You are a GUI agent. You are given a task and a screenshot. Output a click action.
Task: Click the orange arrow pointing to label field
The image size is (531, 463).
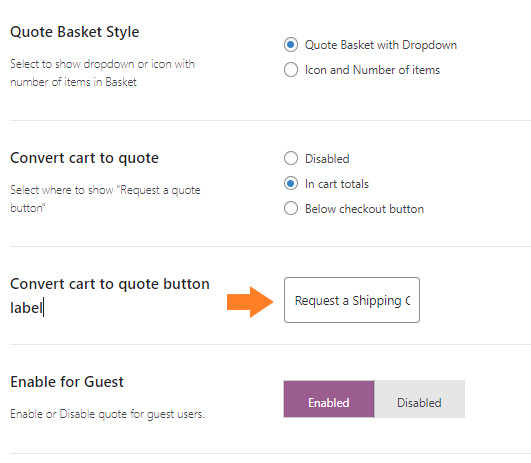(x=250, y=302)
